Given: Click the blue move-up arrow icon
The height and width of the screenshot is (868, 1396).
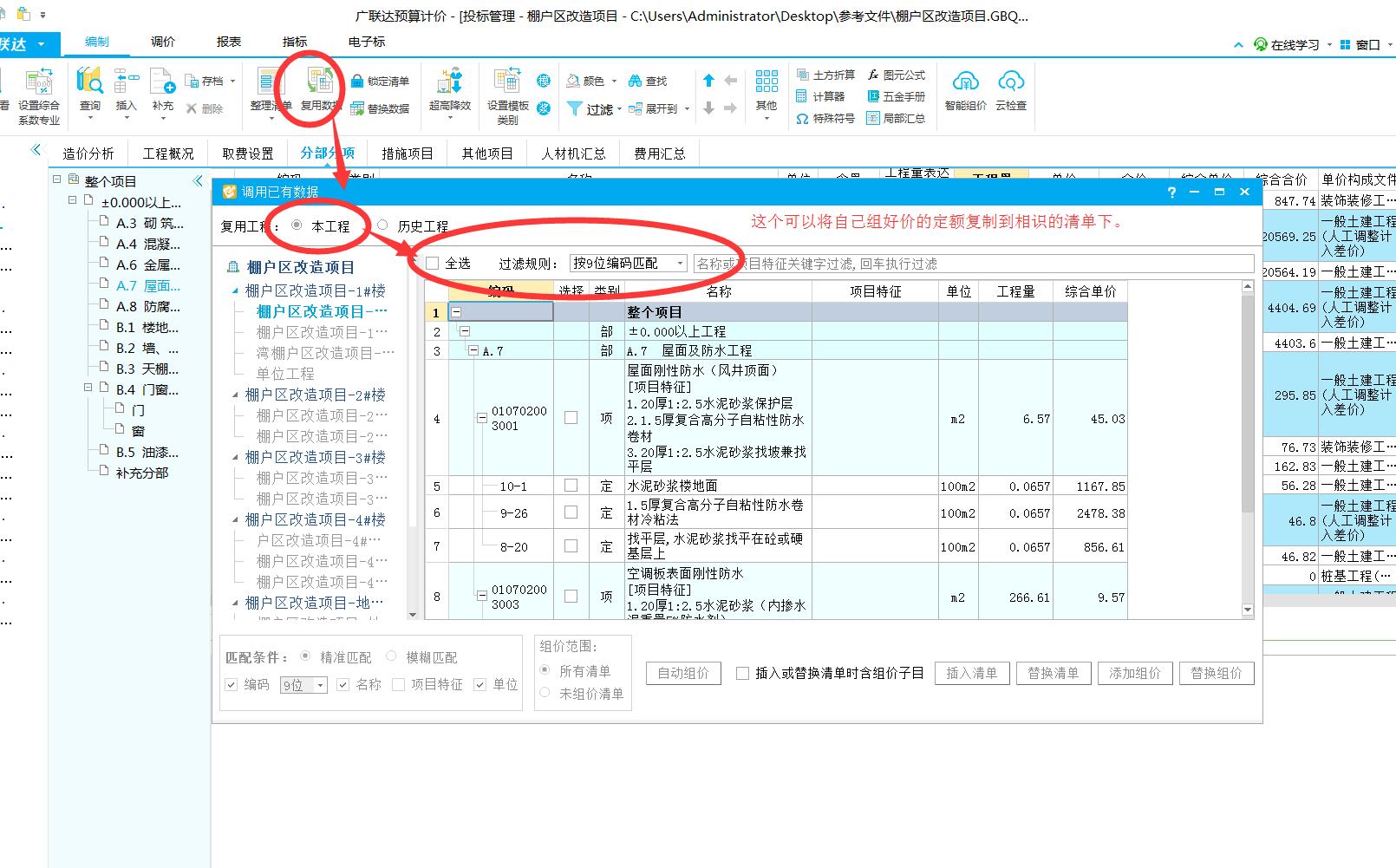Looking at the screenshot, I should coord(708,81).
